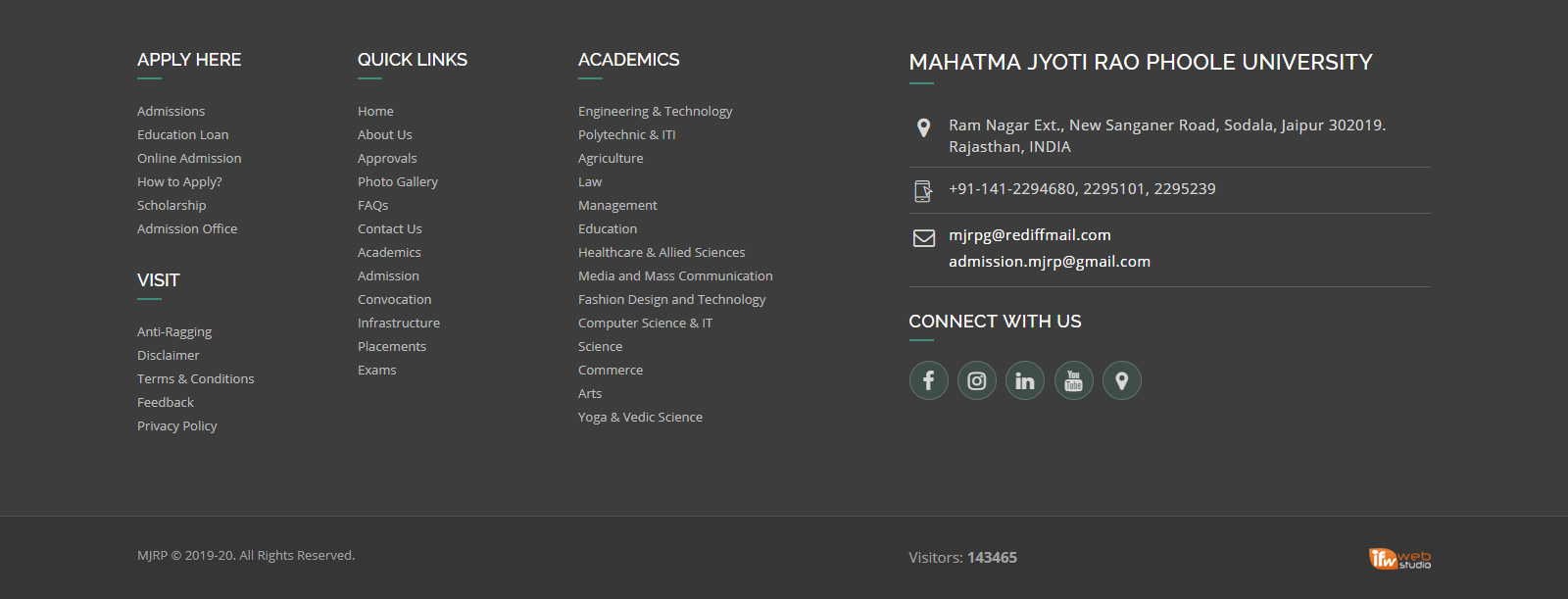
Task: Click the mjrpg@rediffmail.com email address
Action: coord(1030,235)
